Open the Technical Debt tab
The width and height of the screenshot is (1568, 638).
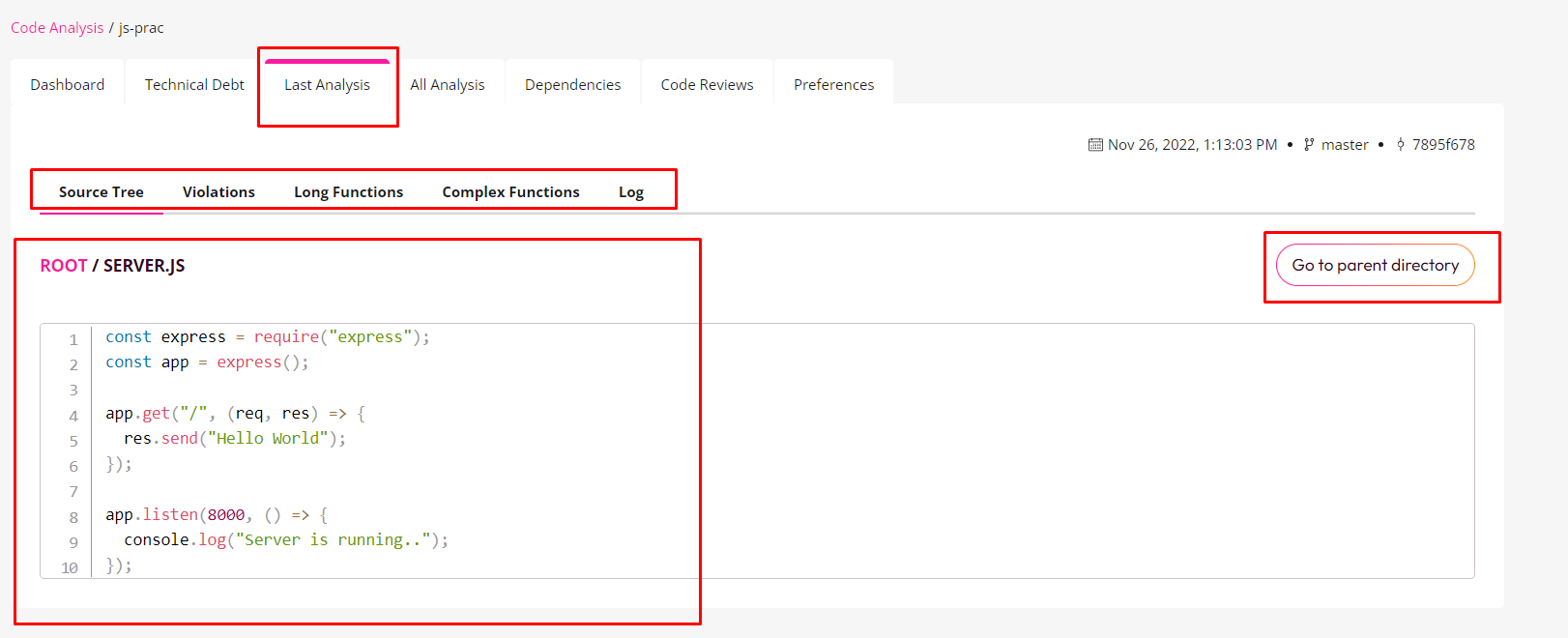click(194, 85)
